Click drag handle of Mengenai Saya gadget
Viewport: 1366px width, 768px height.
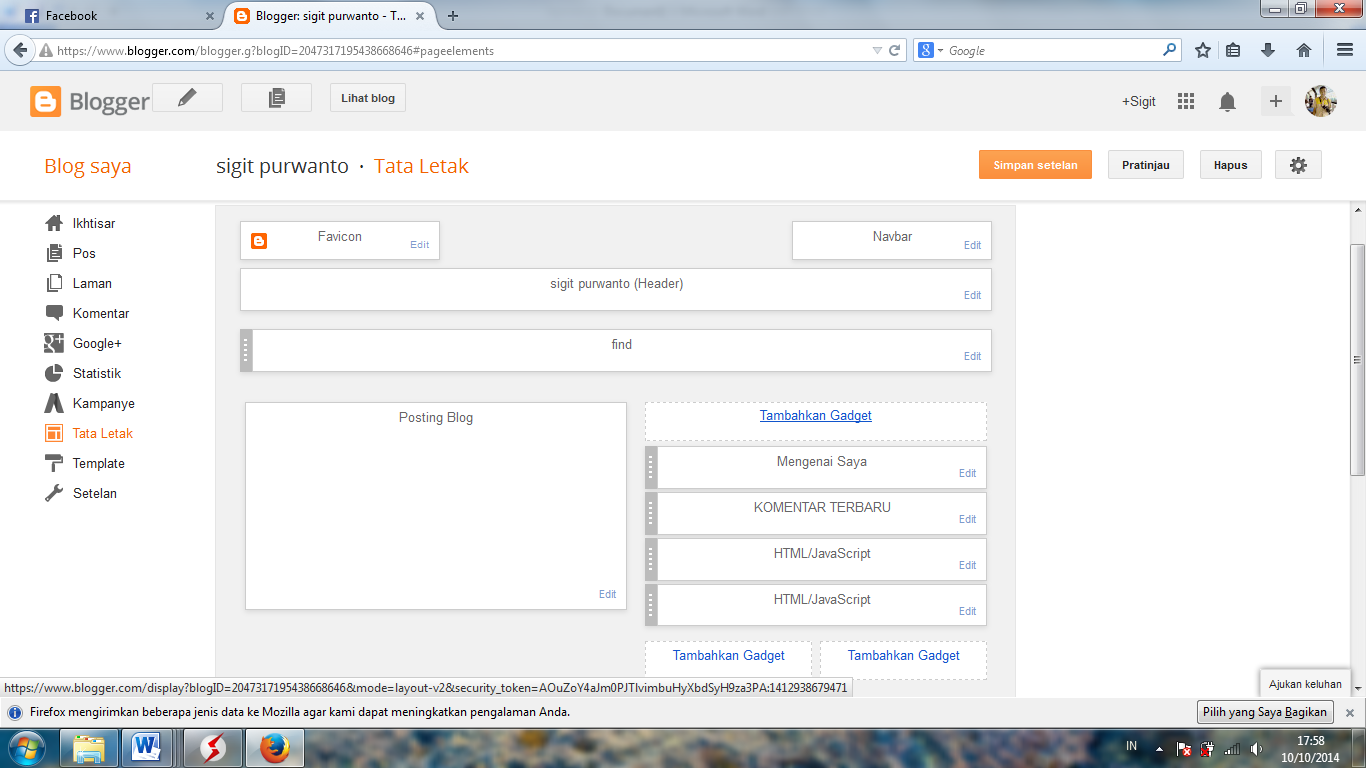click(651, 467)
